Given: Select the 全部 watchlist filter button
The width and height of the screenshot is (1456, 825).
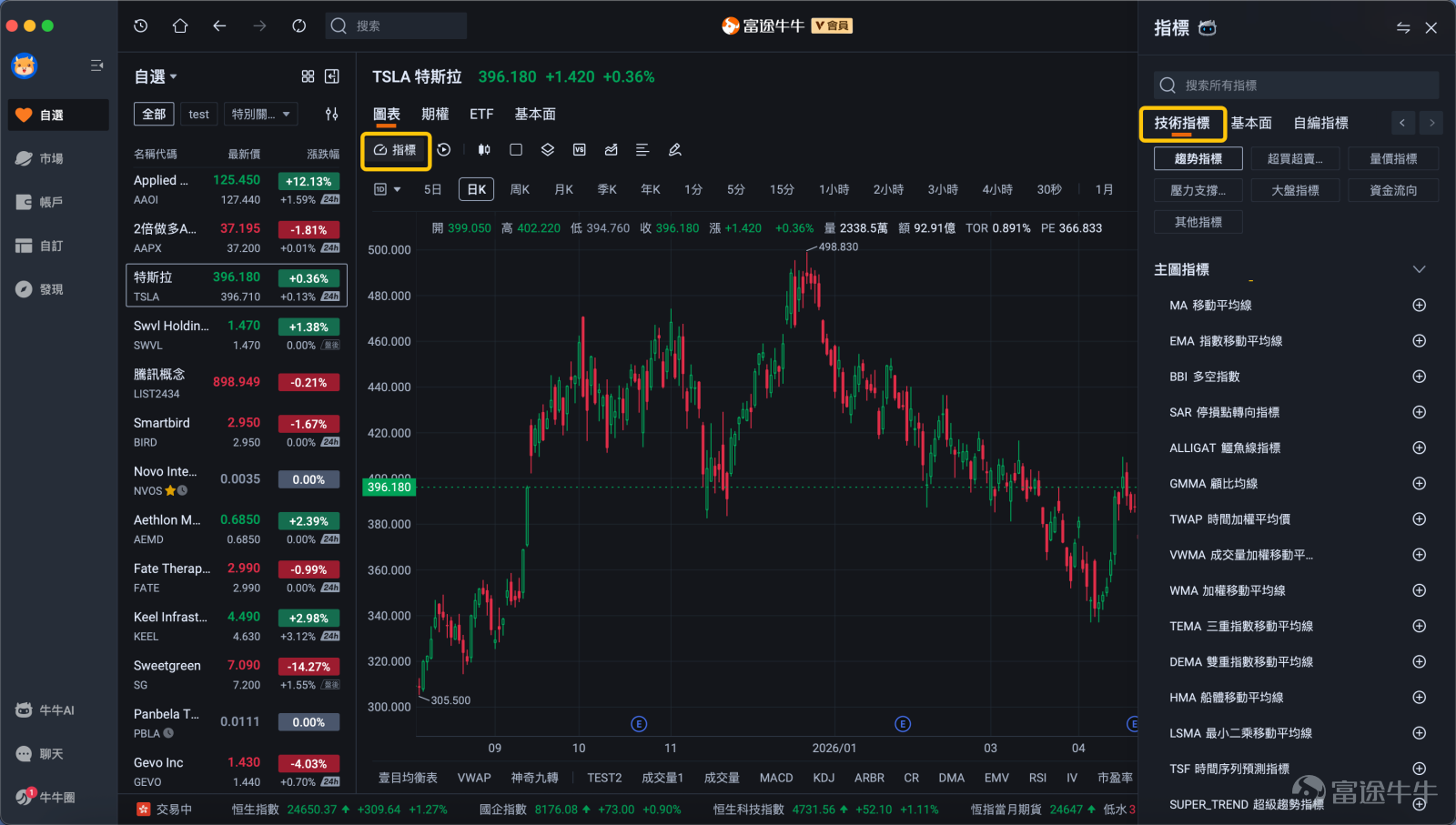Looking at the screenshot, I should click(x=154, y=115).
